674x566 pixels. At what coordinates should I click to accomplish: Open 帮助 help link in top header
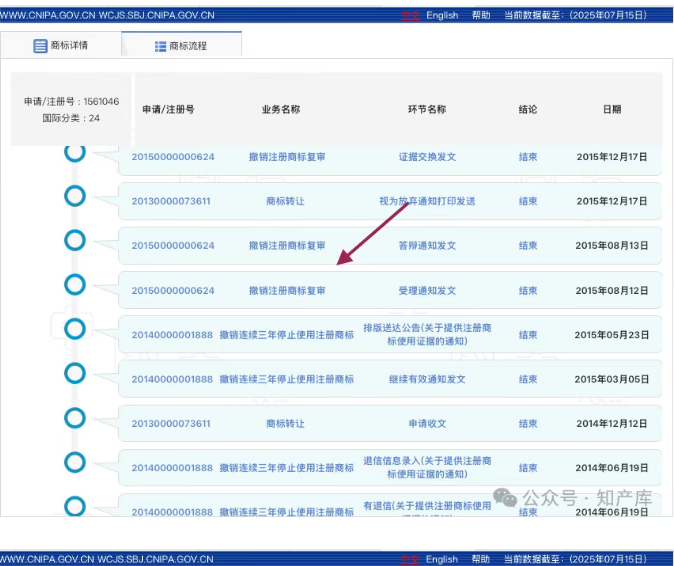(x=481, y=15)
